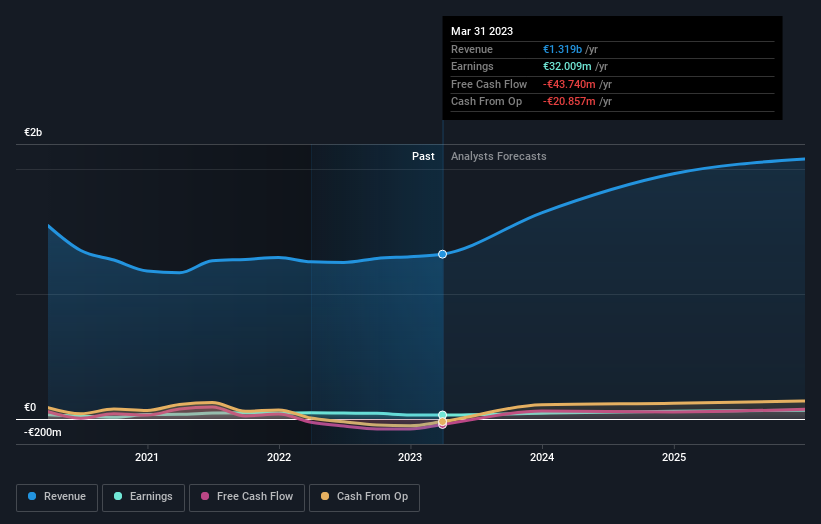Image resolution: width=821 pixels, height=524 pixels.
Task: Click the Past section label
Action: pos(423,156)
